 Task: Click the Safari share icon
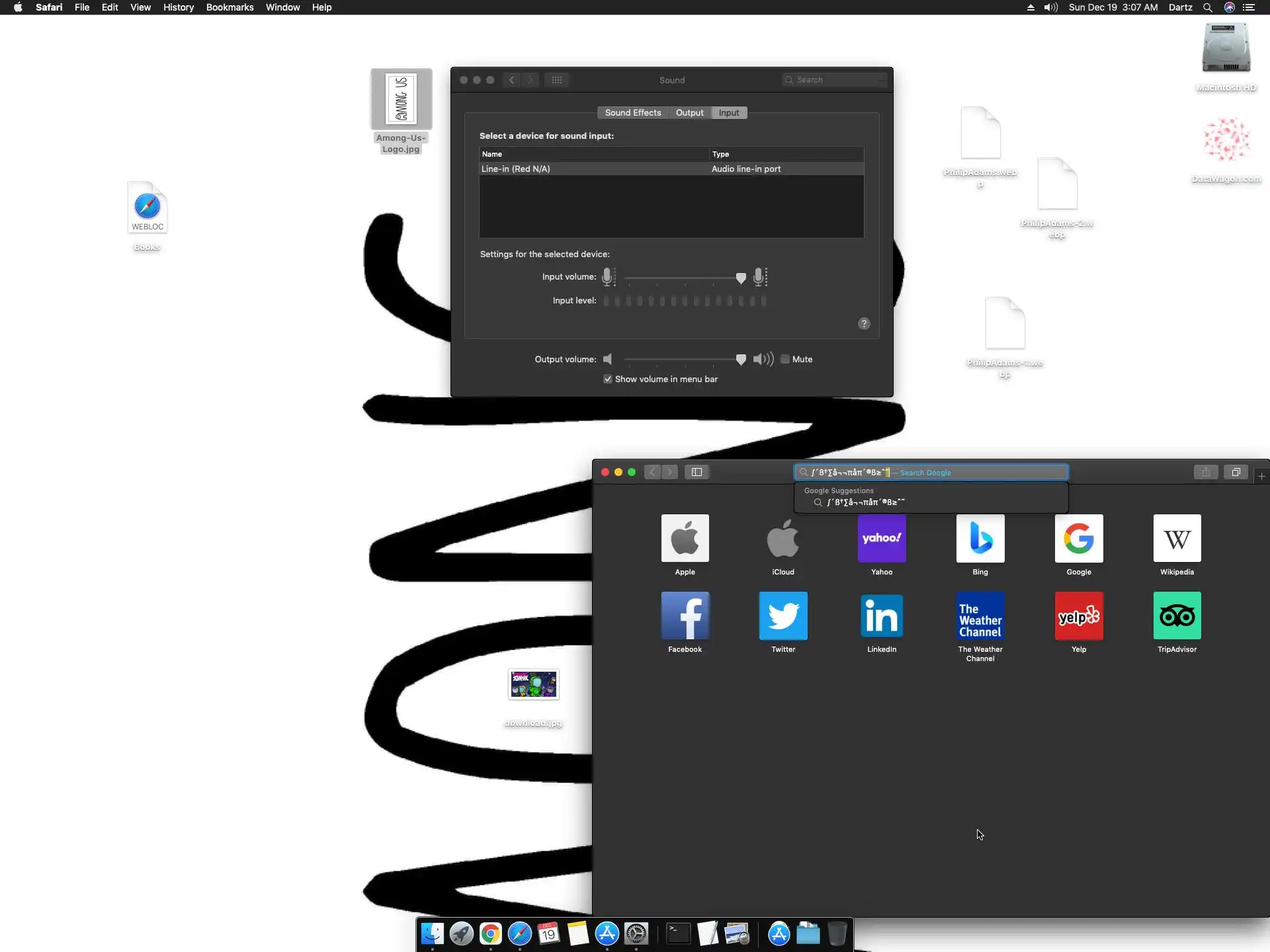[1206, 472]
